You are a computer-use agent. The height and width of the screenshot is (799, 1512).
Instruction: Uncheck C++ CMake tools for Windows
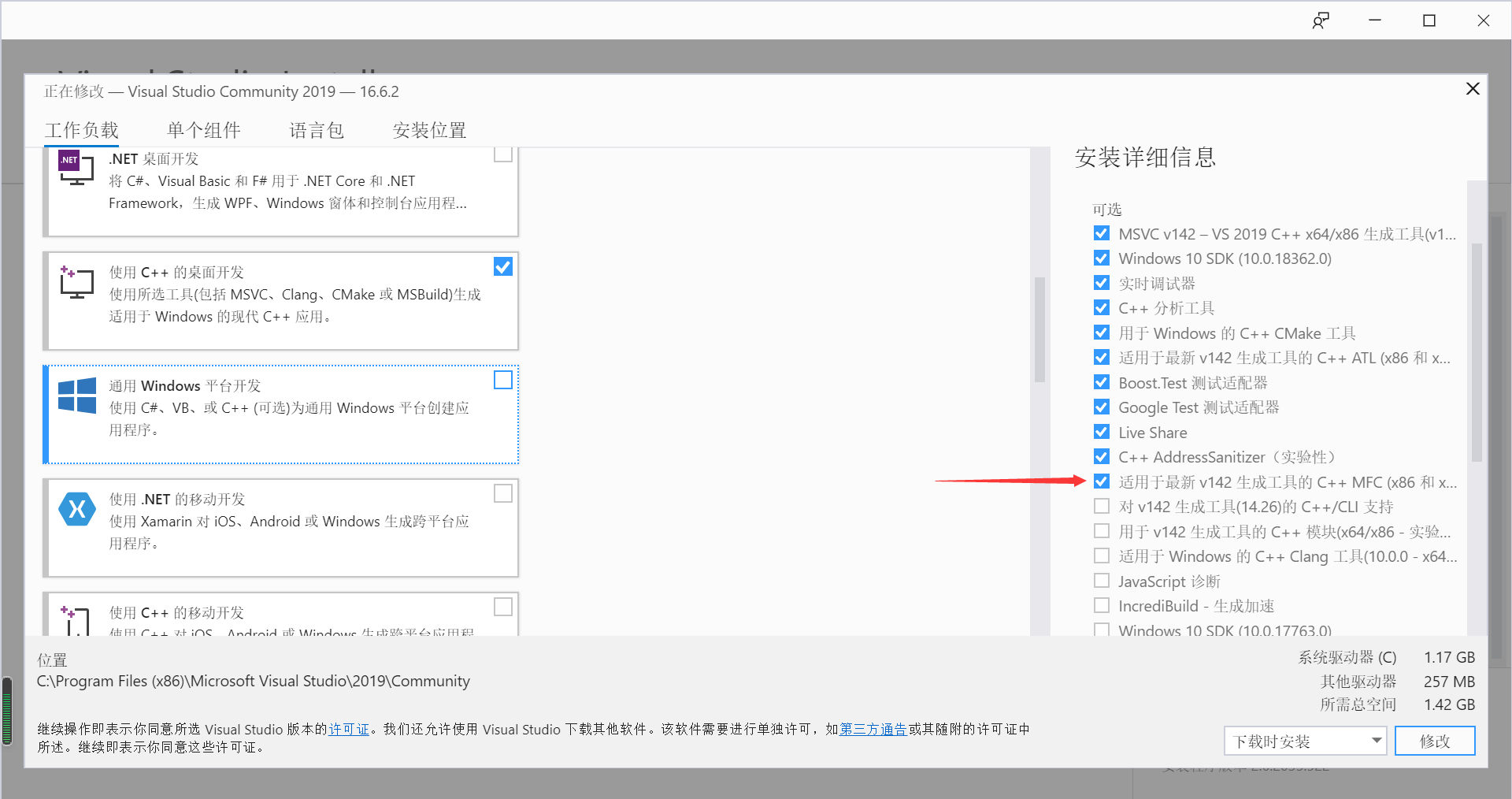coord(1102,333)
